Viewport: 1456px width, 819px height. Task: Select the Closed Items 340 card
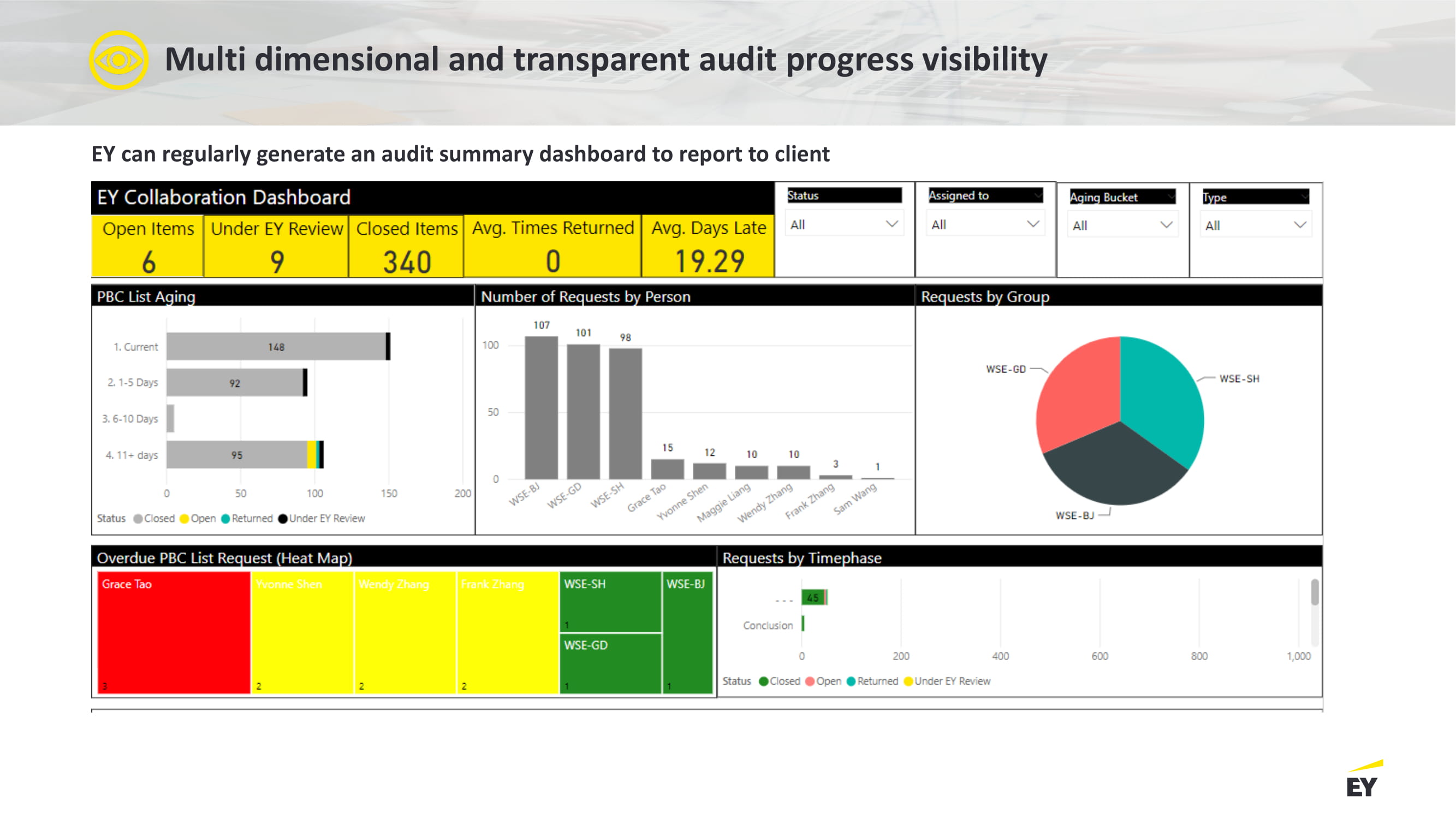[406, 246]
